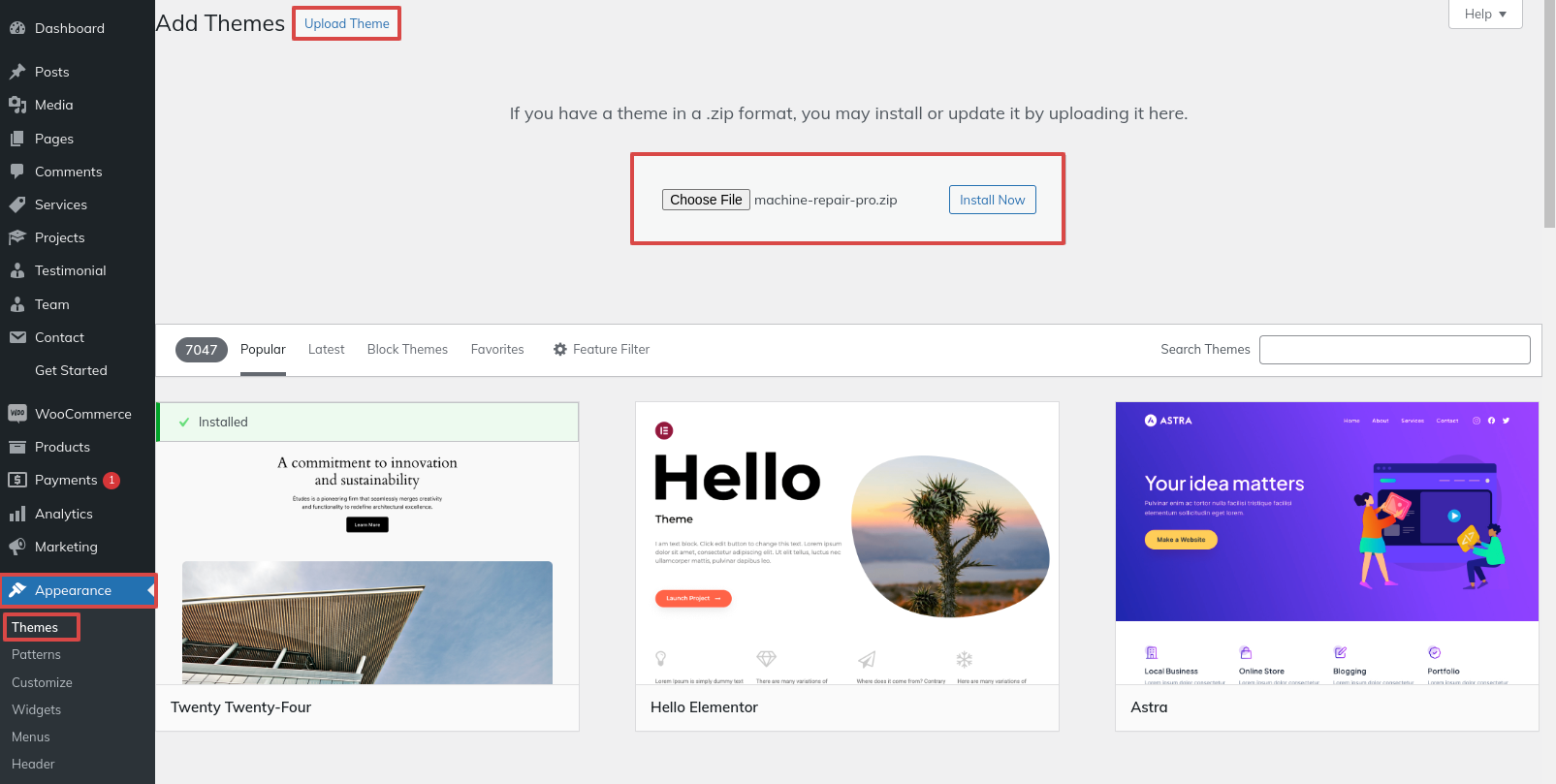Click the Comments bubble icon

coord(17,172)
